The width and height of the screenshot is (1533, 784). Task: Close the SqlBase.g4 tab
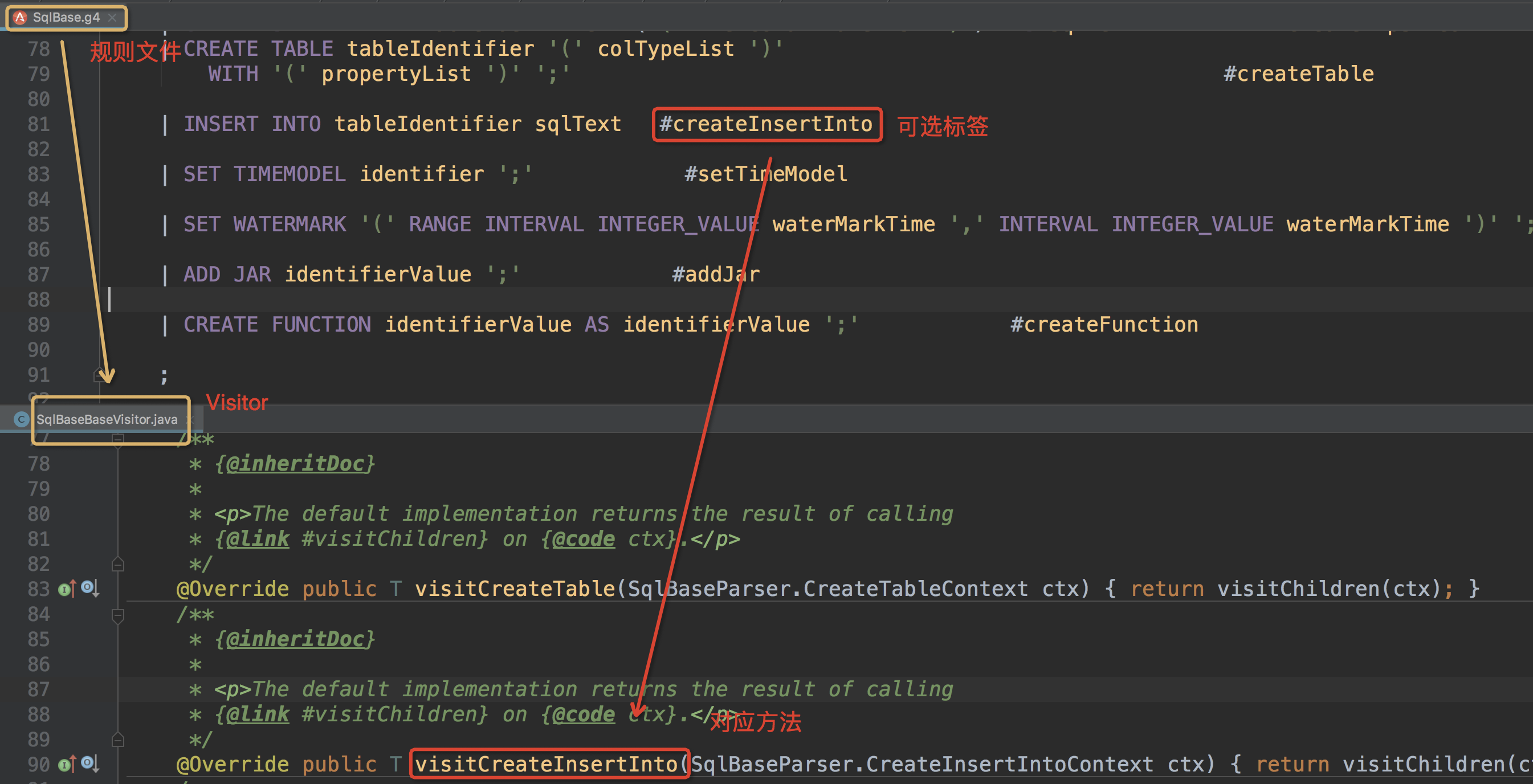point(112,17)
